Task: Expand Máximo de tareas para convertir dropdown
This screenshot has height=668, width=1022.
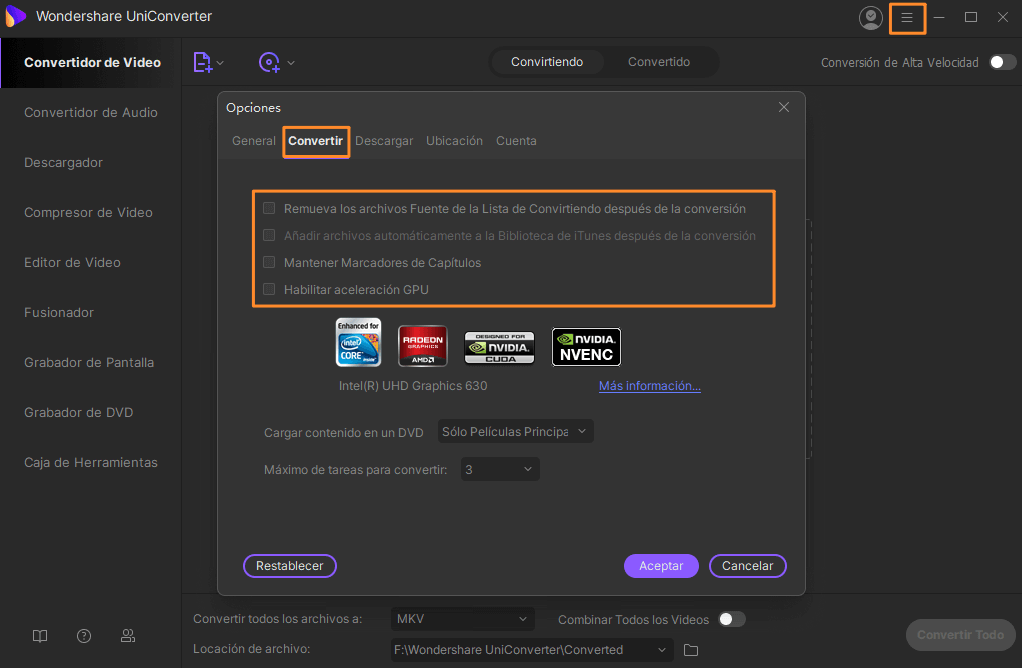Action: pos(500,469)
